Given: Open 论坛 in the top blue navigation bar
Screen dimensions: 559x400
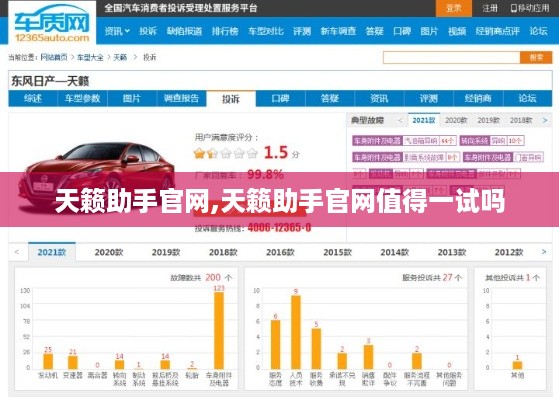Looking at the screenshot, I should [538, 31].
